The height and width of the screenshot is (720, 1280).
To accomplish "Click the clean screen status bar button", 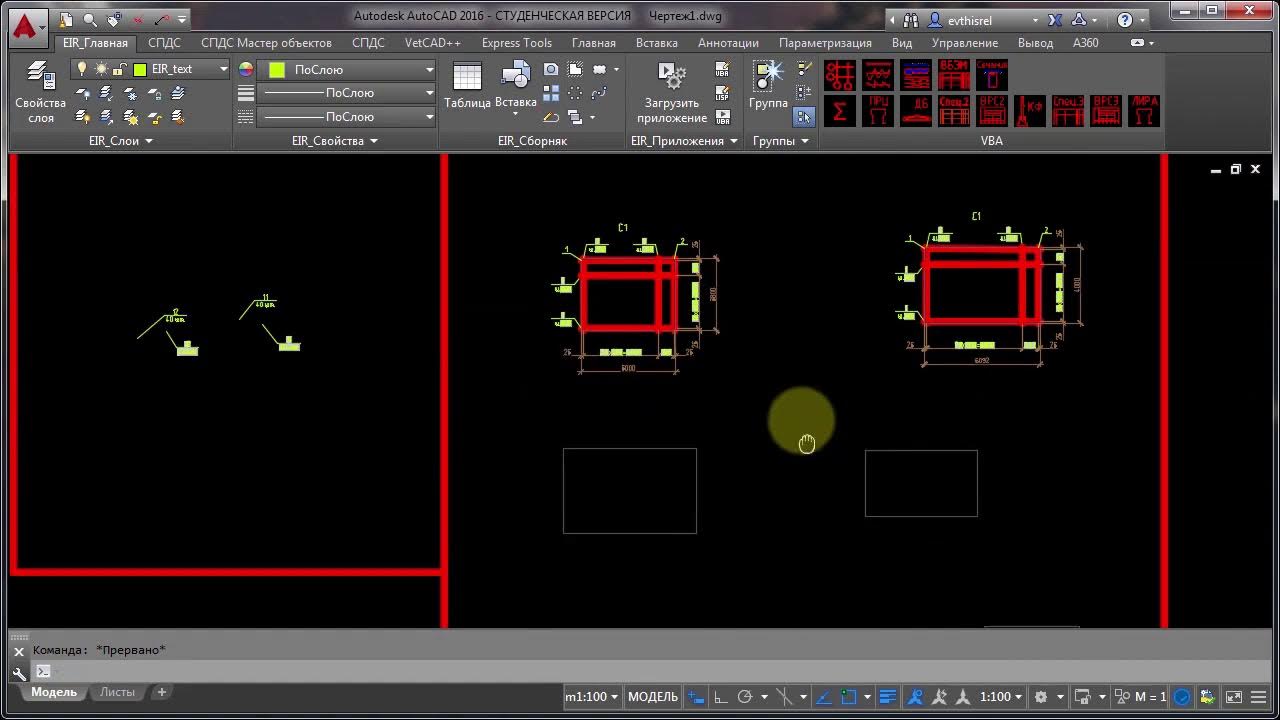I will (x=1234, y=697).
